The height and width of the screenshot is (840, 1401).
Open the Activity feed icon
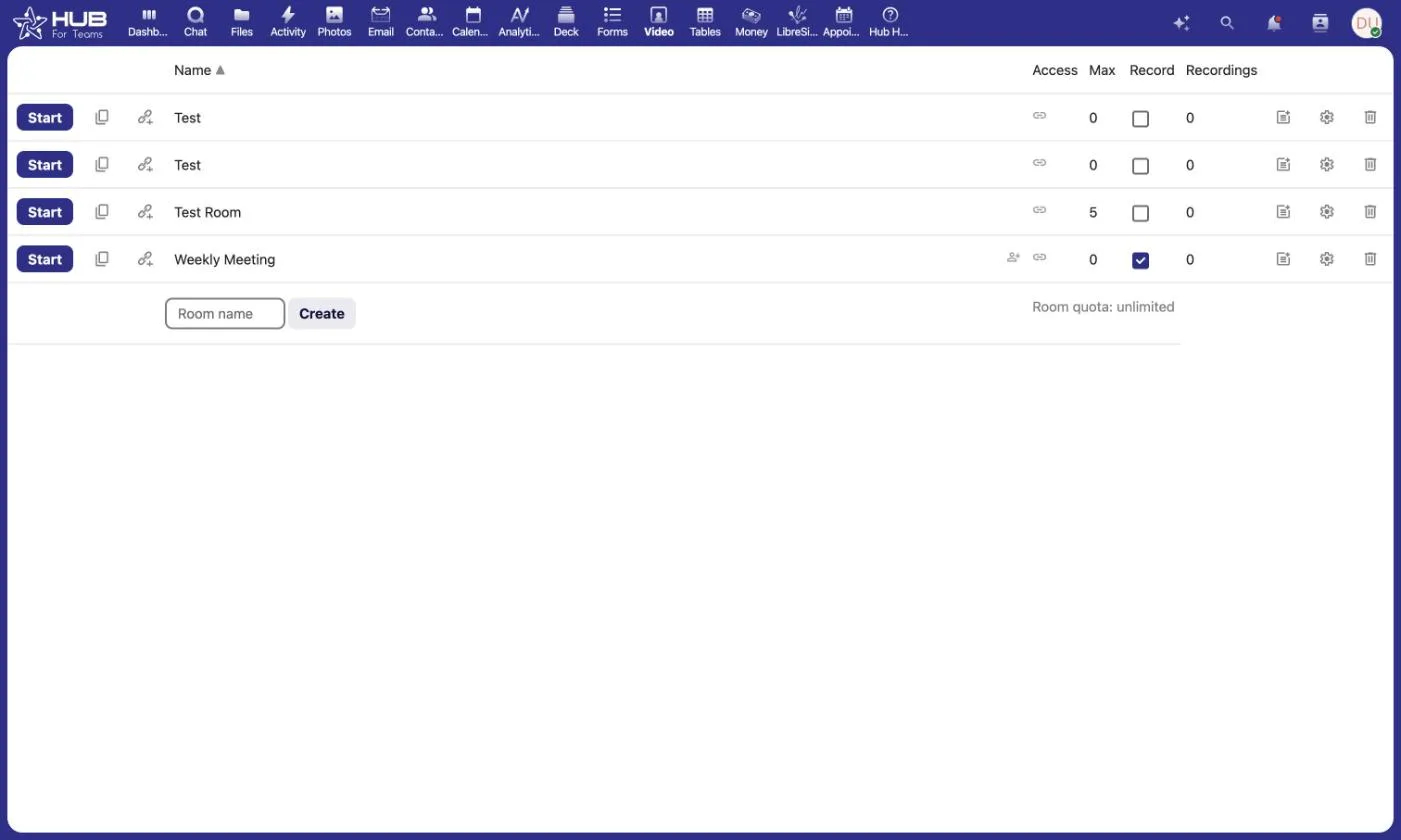[288, 22]
